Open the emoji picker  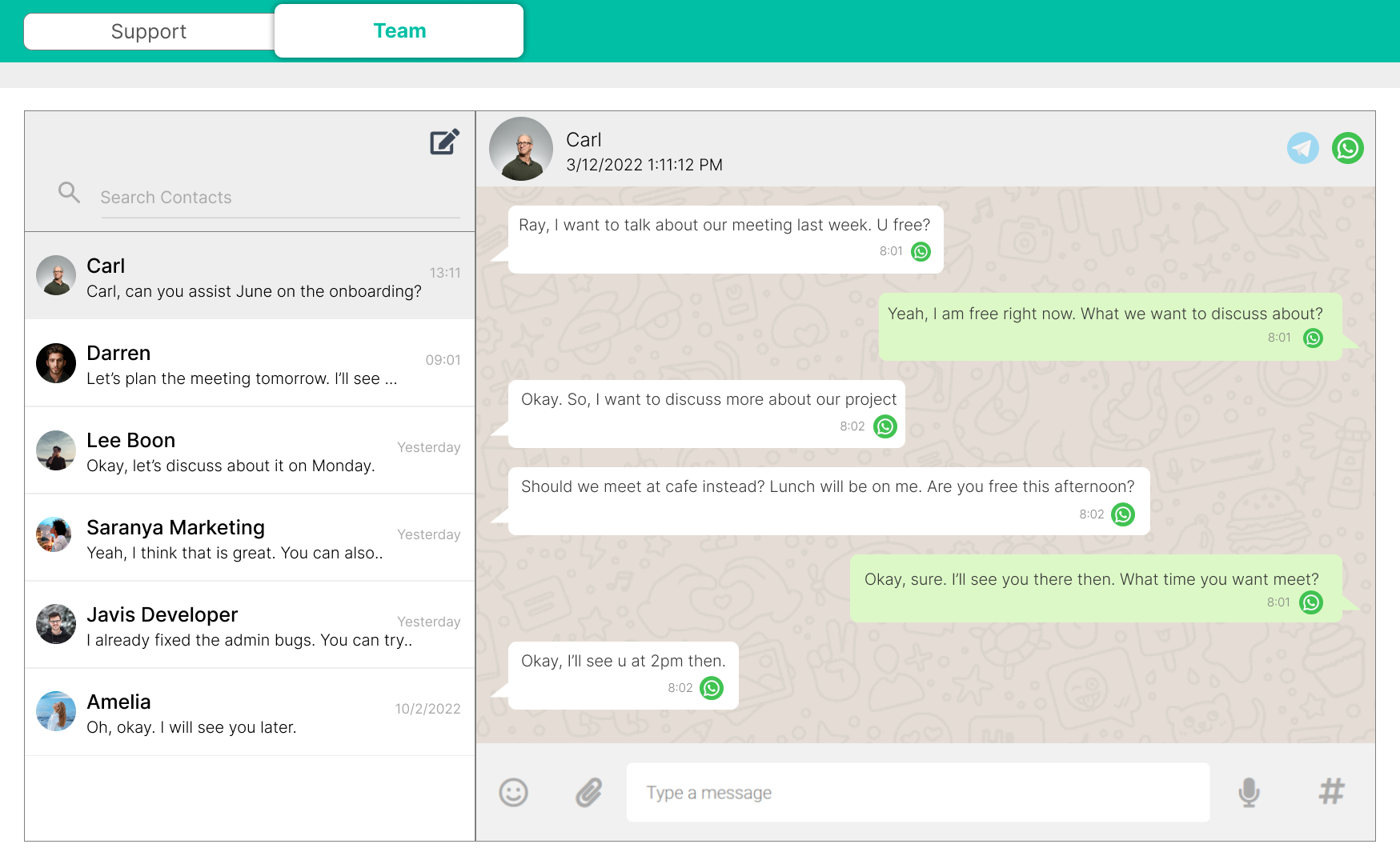pos(513,793)
